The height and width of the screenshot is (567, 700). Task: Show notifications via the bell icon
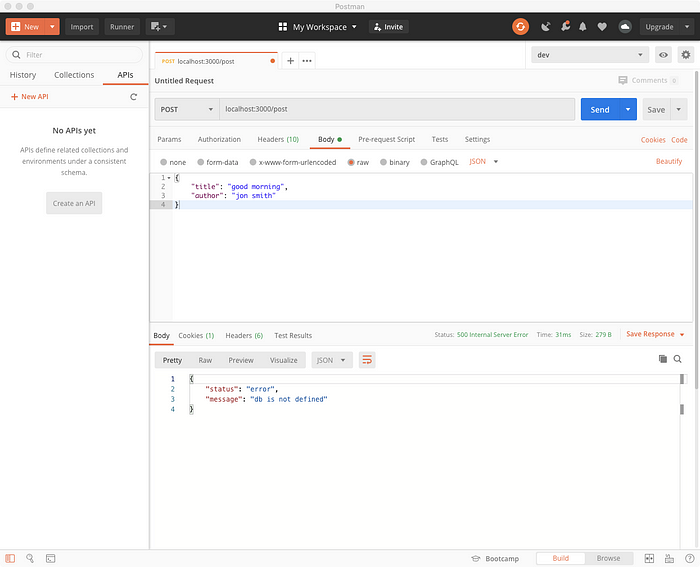[583, 27]
